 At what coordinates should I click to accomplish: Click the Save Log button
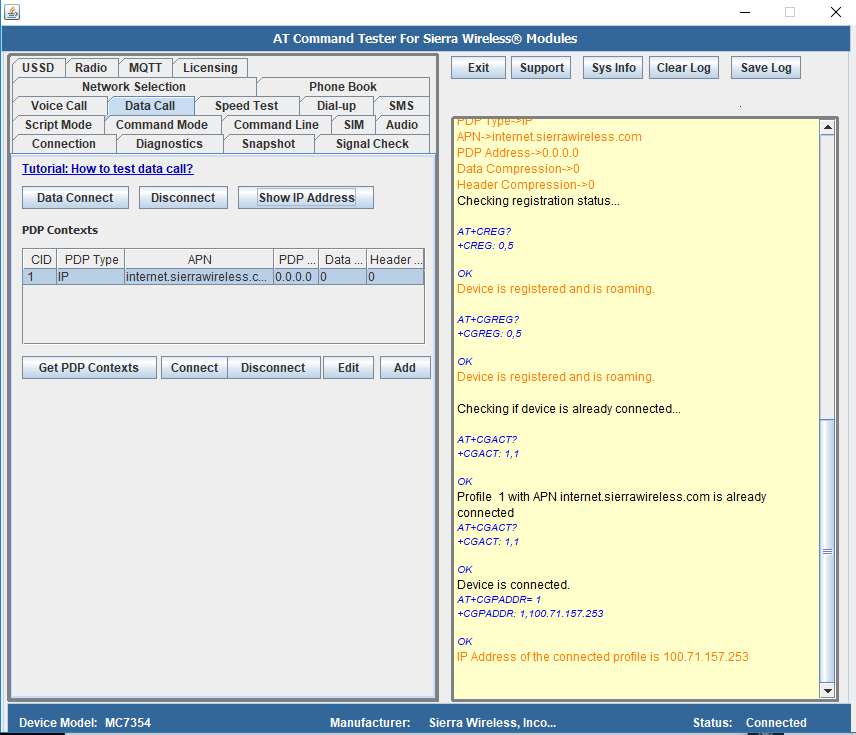click(x=766, y=68)
